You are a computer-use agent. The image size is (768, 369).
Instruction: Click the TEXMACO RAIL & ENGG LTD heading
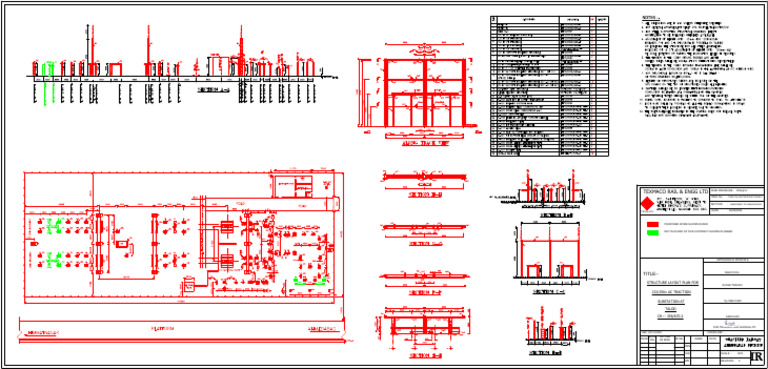pyautogui.click(x=675, y=191)
